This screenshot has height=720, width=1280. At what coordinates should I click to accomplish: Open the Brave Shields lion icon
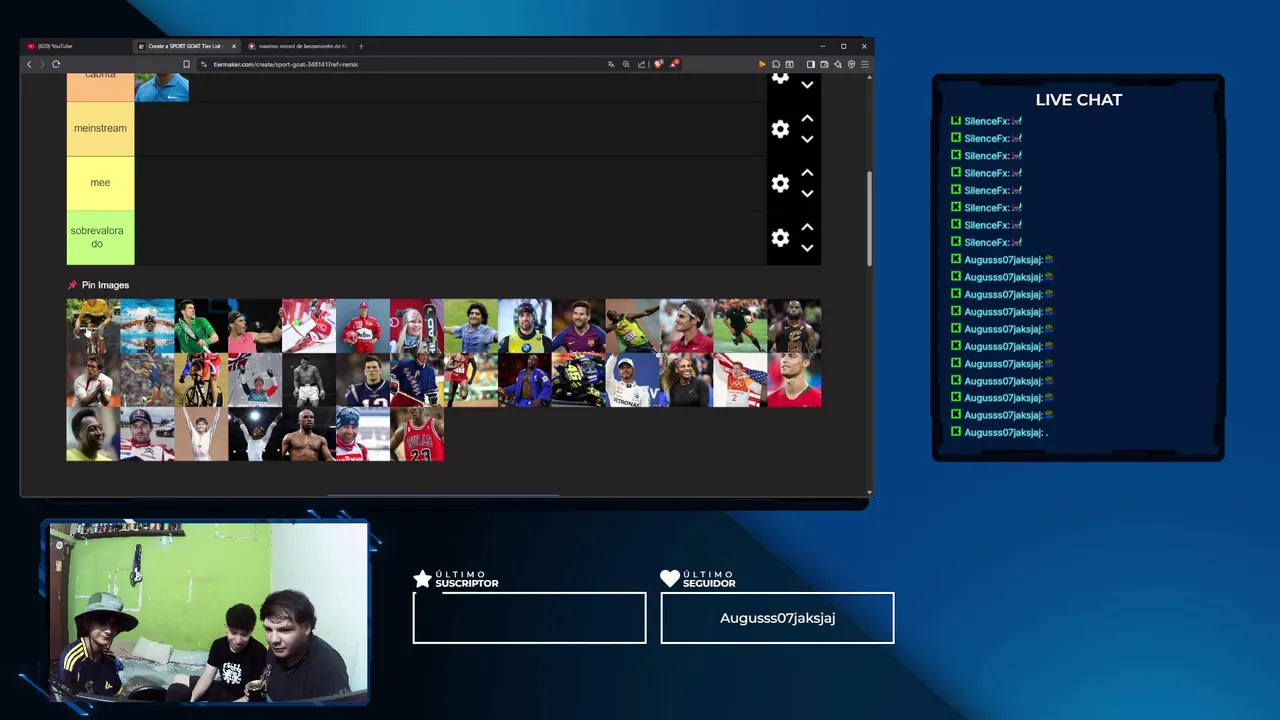click(658, 64)
